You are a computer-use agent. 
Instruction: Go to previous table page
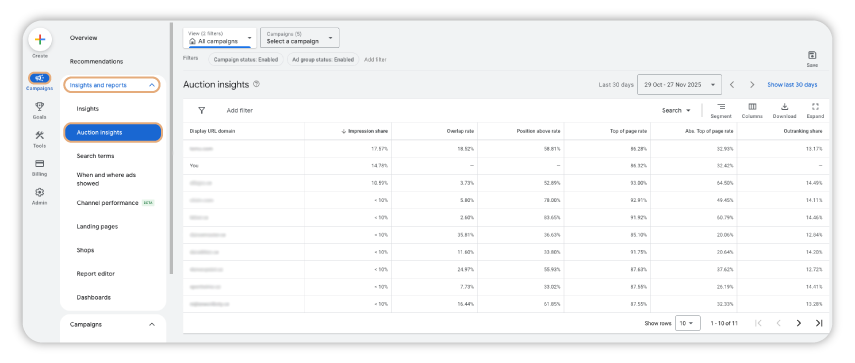779,323
